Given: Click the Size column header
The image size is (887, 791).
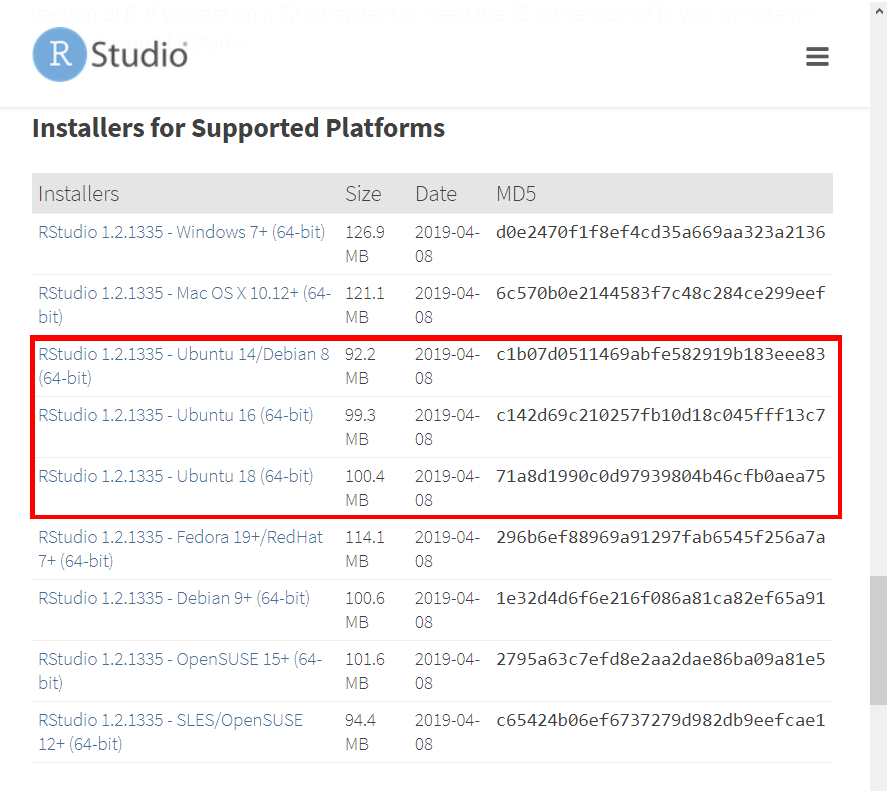Looking at the screenshot, I should click(363, 193).
